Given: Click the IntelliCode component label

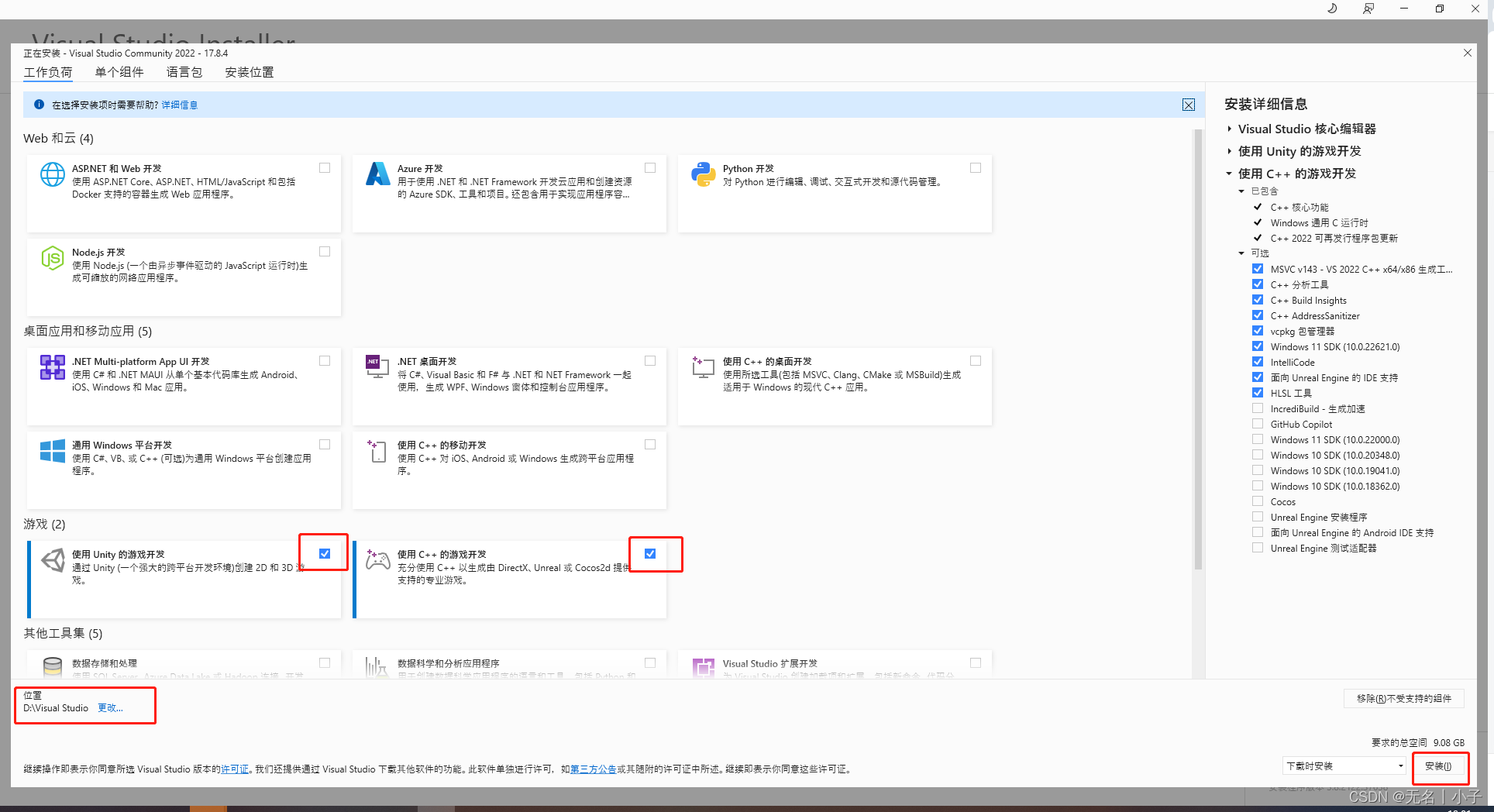Looking at the screenshot, I should coord(1293,362).
